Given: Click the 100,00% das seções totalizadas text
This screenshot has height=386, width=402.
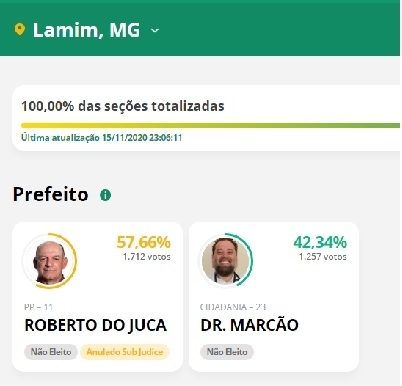Looking at the screenshot, I should [x=123, y=106].
